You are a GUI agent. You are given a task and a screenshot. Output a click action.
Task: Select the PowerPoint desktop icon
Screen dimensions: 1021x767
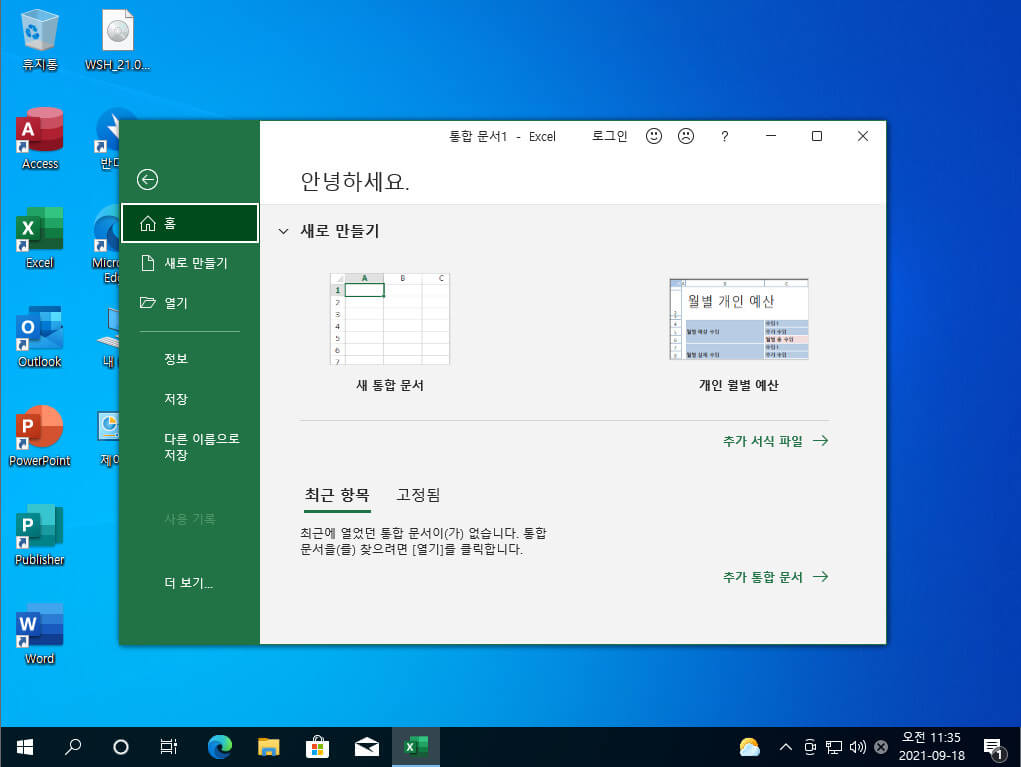[x=40, y=436]
